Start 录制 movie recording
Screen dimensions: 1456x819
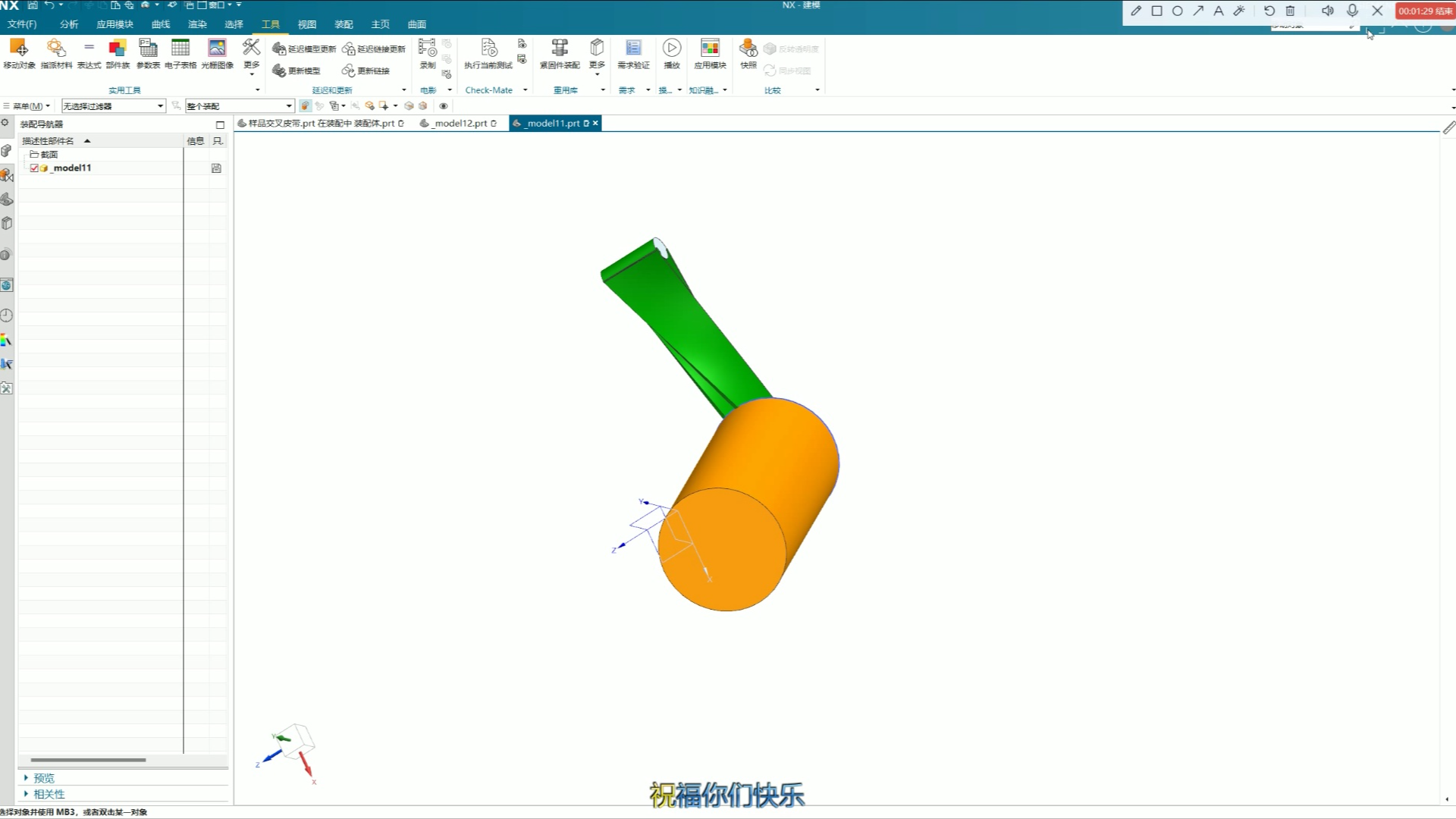point(428,53)
